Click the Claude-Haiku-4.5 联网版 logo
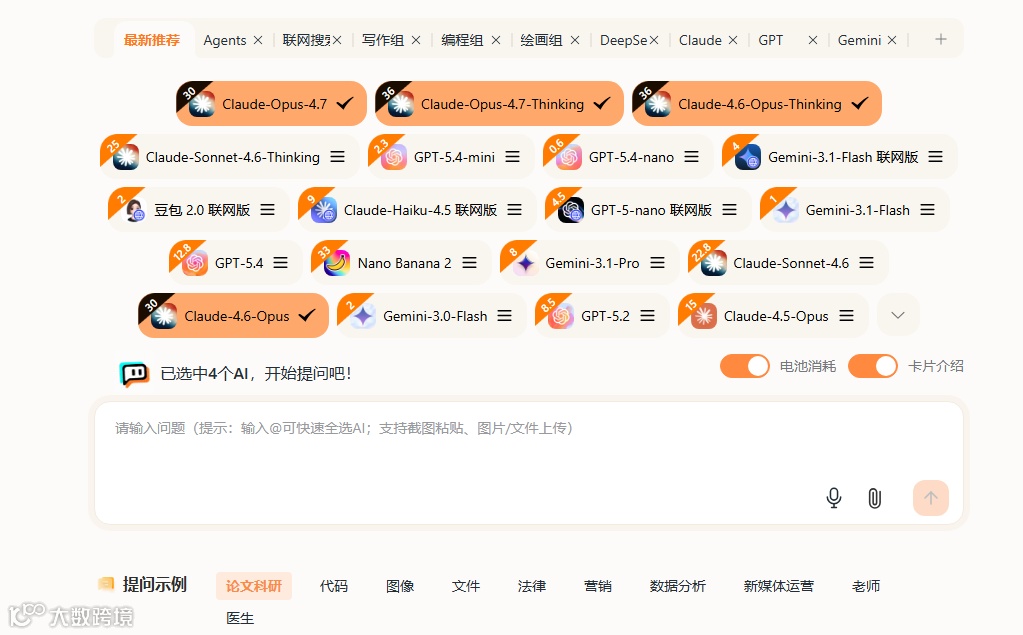 coord(324,210)
